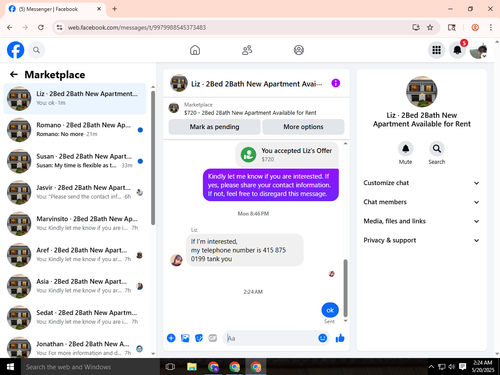Choose a GIF in the composer
The height and width of the screenshot is (375, 500).
point(213,338)
